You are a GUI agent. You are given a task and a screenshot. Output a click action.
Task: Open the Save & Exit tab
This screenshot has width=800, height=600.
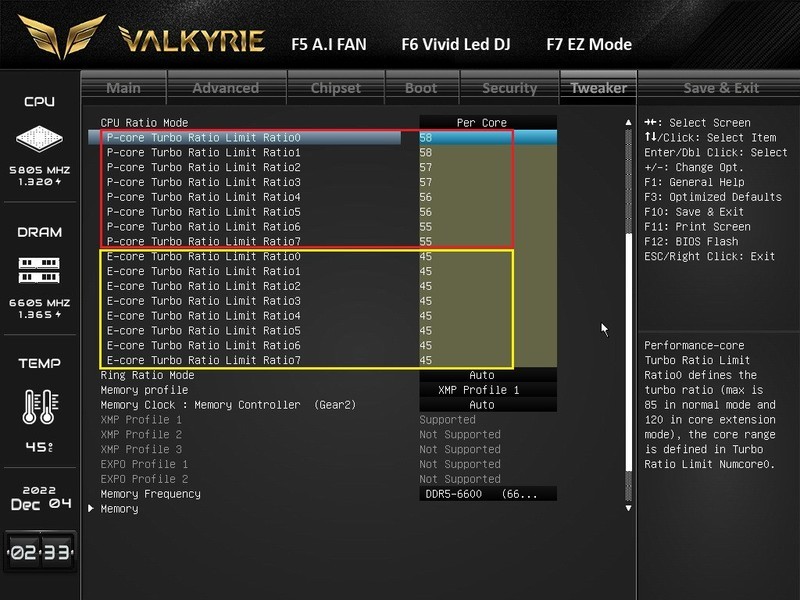tap(720, 88)
